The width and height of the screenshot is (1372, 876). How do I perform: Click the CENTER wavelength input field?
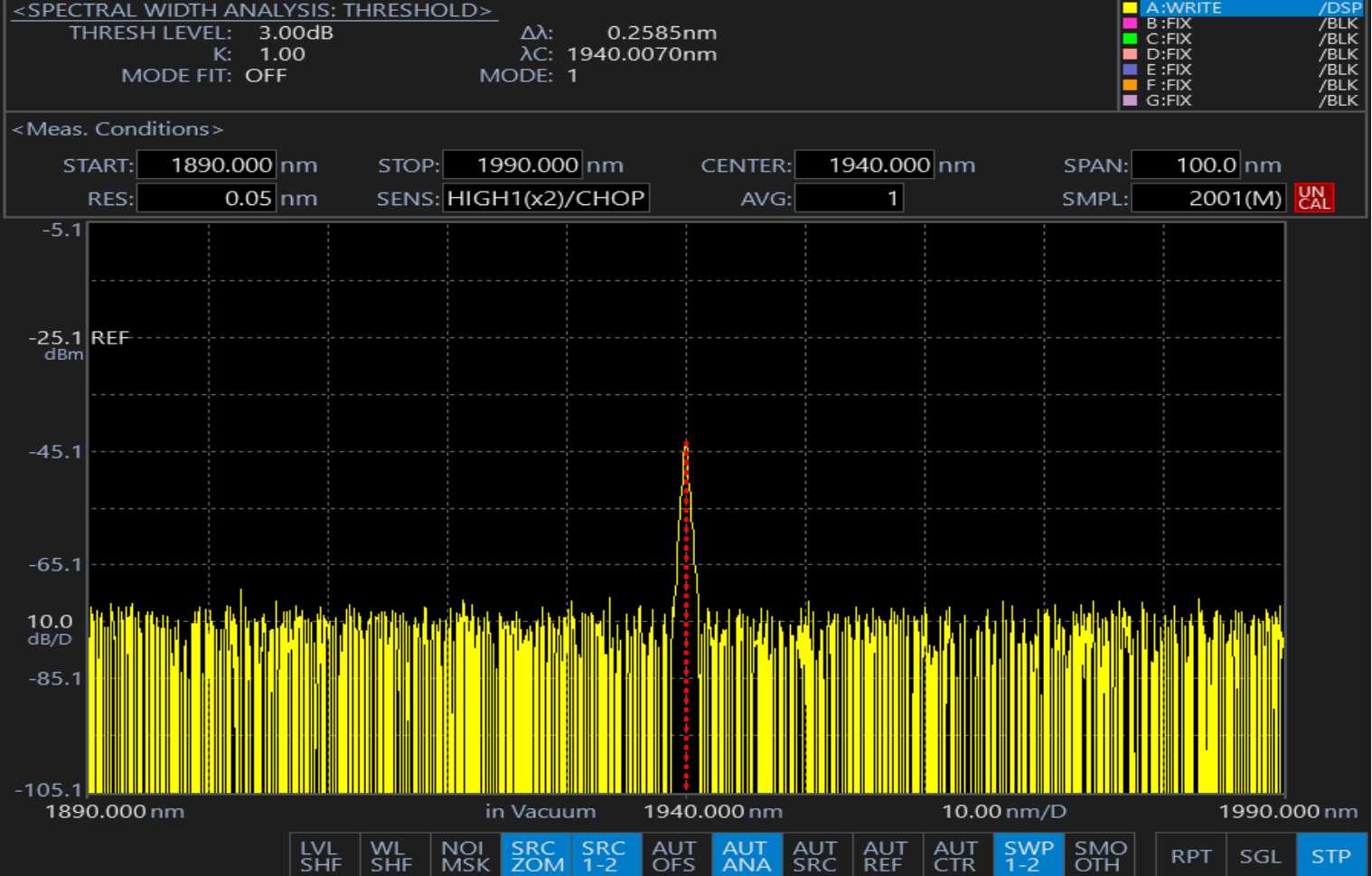863,165
